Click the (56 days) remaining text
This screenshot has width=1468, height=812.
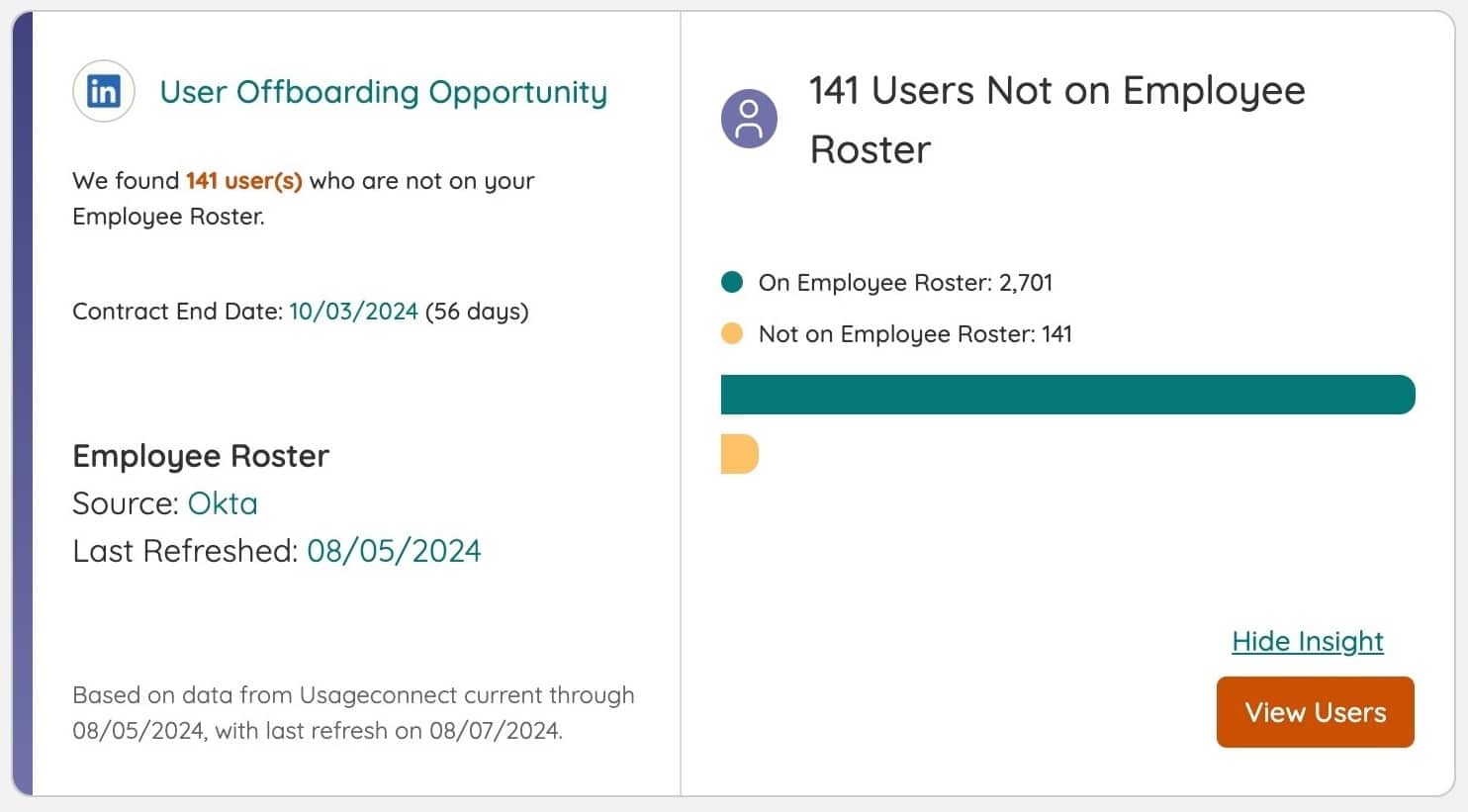(x=477, y=312)
